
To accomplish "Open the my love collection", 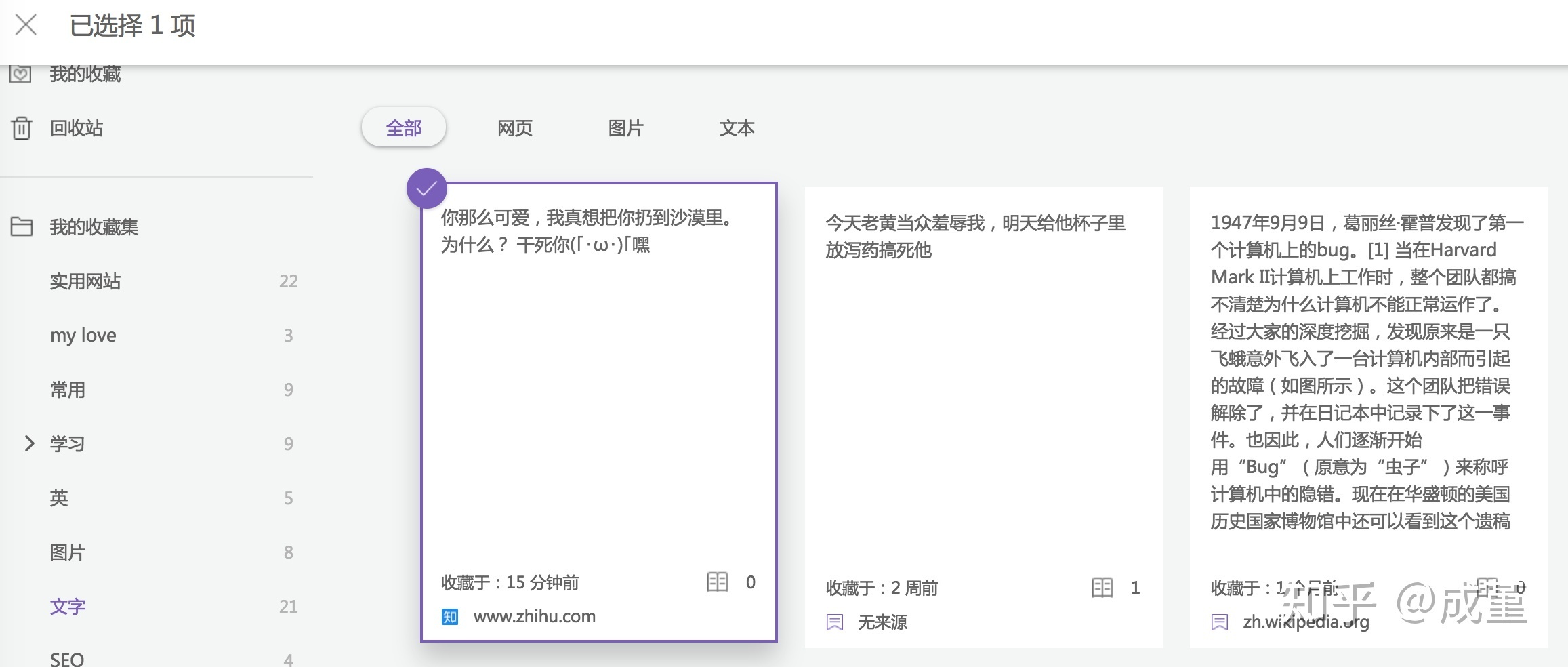I will click(x=83, y=336).
